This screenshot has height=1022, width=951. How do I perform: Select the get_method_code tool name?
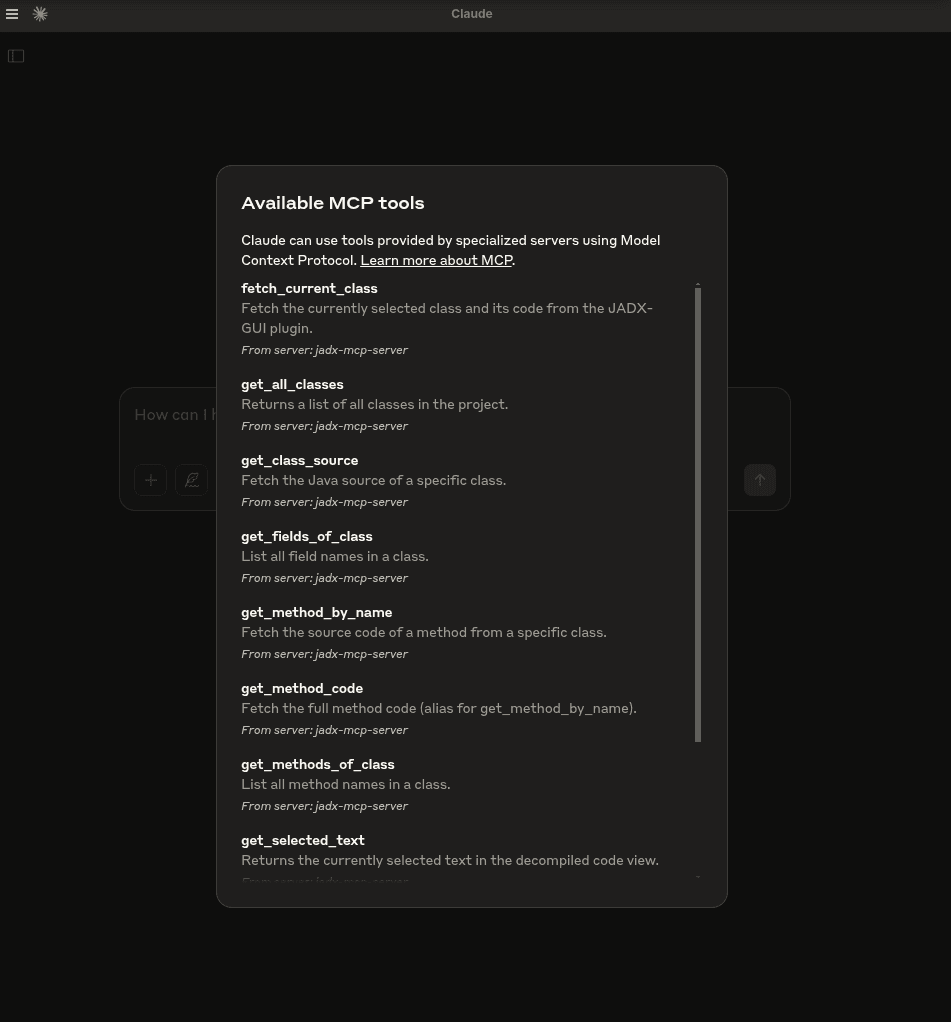(x=302, y=688)
